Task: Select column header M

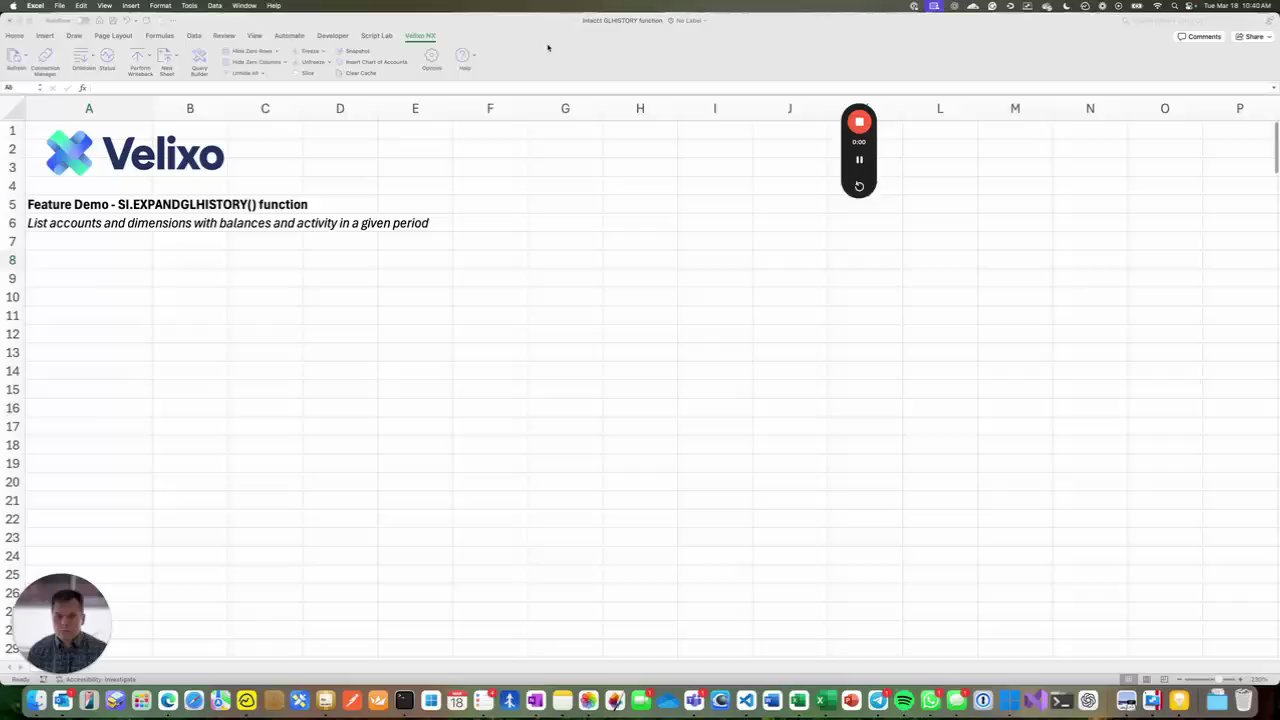Action: 1015,109
